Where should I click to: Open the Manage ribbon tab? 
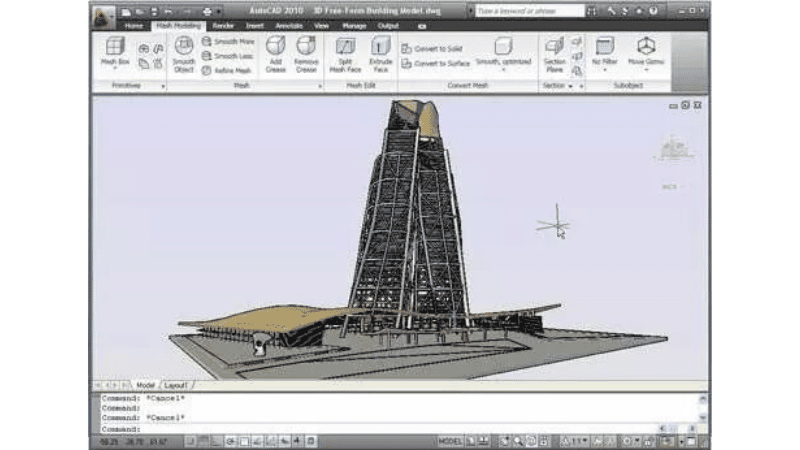[x=354, y=26]
